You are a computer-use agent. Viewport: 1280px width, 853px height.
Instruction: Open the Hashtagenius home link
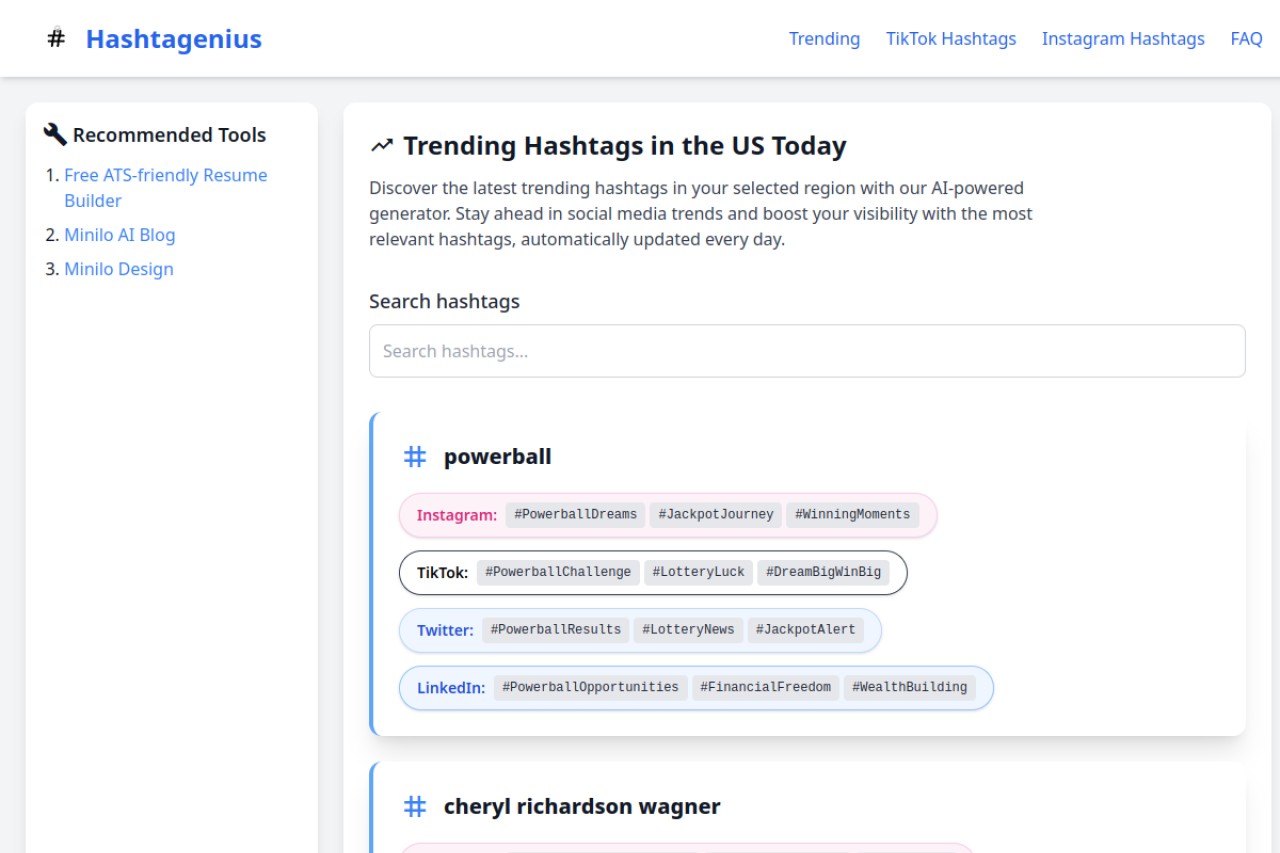pos(174,39)
